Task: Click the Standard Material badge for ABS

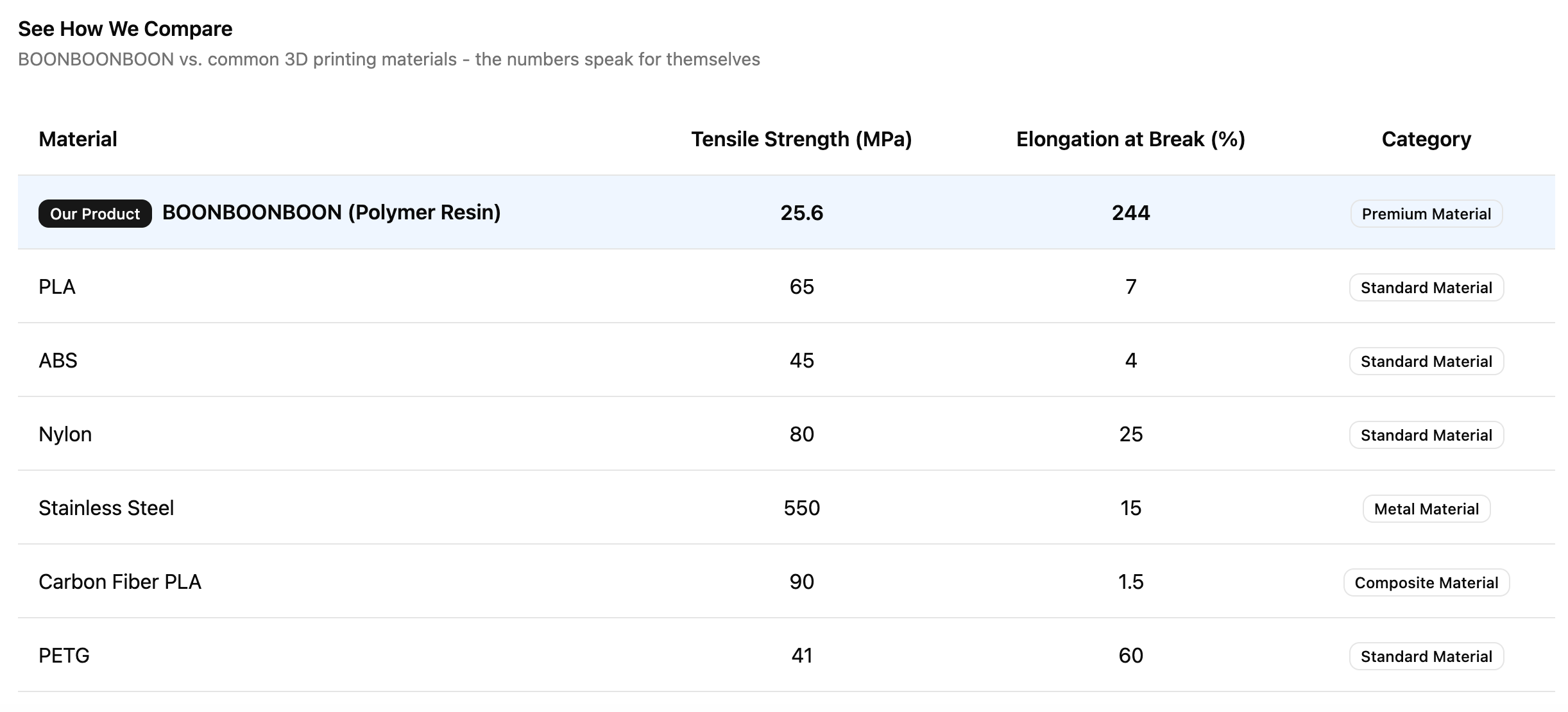Action: point(1426,361)
